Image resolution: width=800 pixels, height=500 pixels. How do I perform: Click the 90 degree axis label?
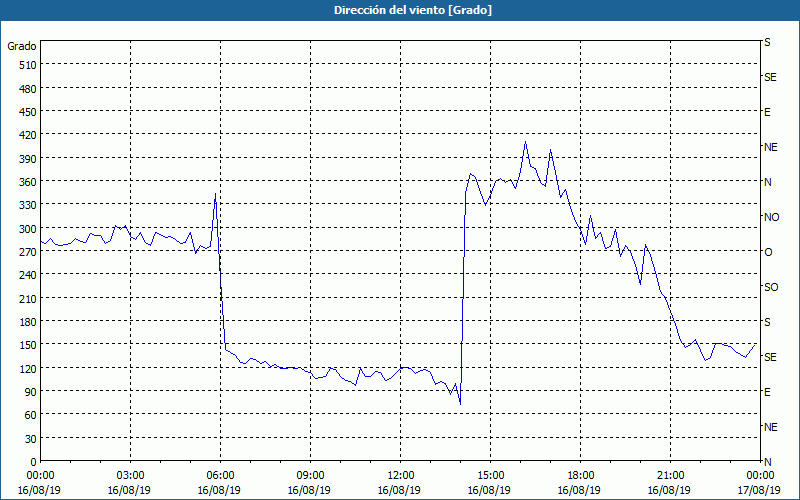pyautogui.click(x=31, y=392)
